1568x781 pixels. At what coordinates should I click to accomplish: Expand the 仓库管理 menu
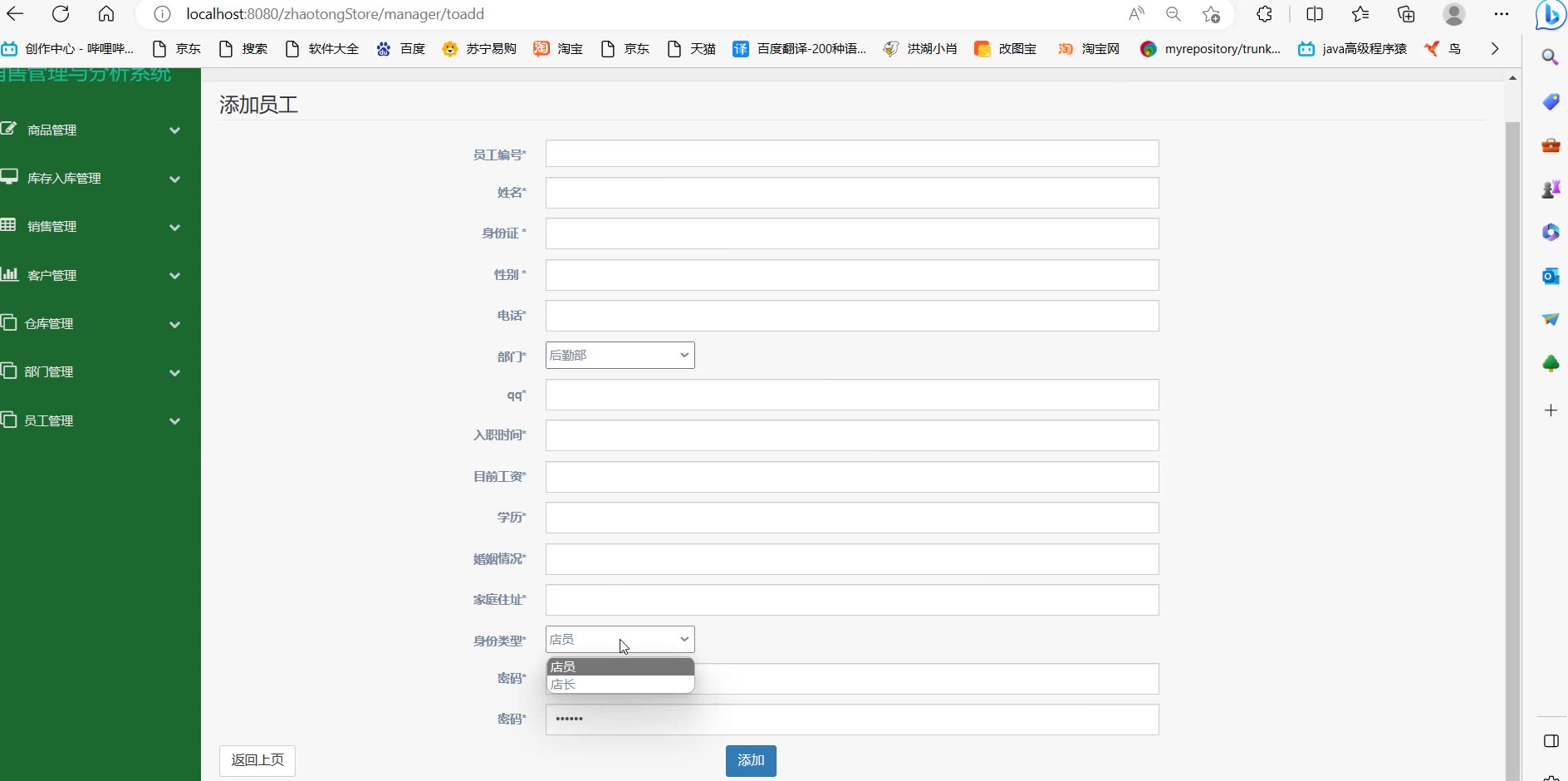tap(91, 324)
